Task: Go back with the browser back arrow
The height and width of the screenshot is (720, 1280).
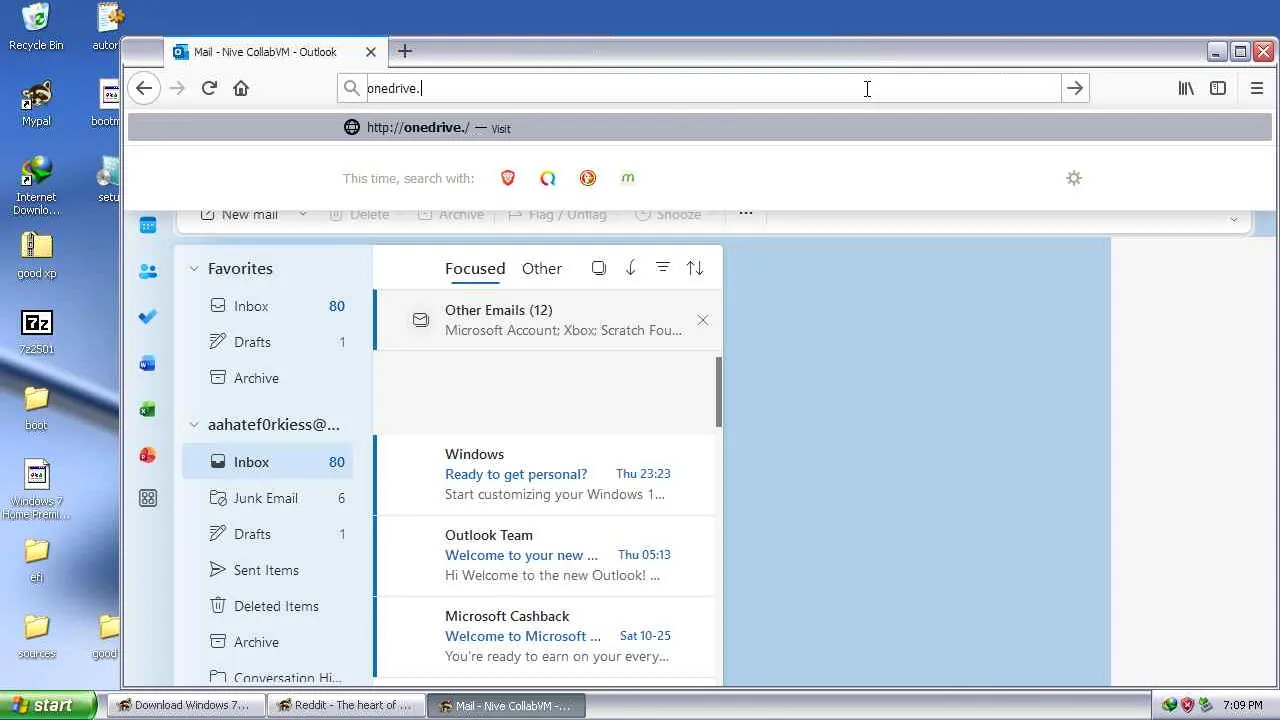Action: [144, 88]
